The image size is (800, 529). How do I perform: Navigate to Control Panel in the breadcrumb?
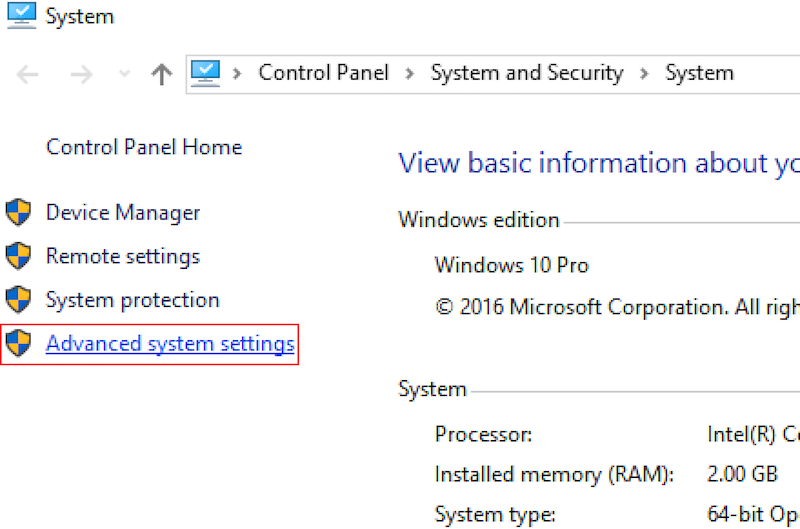(x=323, y=73)
